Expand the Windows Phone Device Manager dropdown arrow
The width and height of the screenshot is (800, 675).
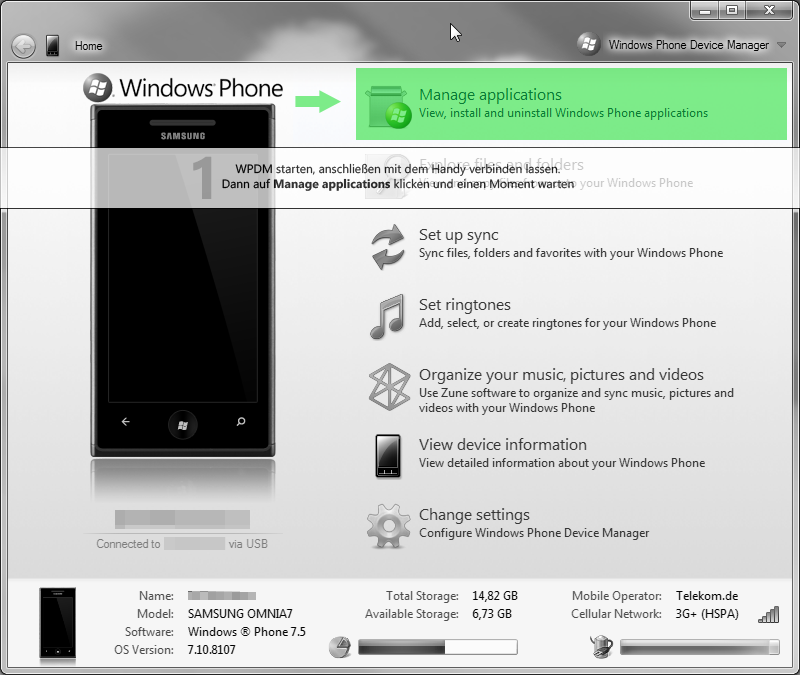click(781, 45)
